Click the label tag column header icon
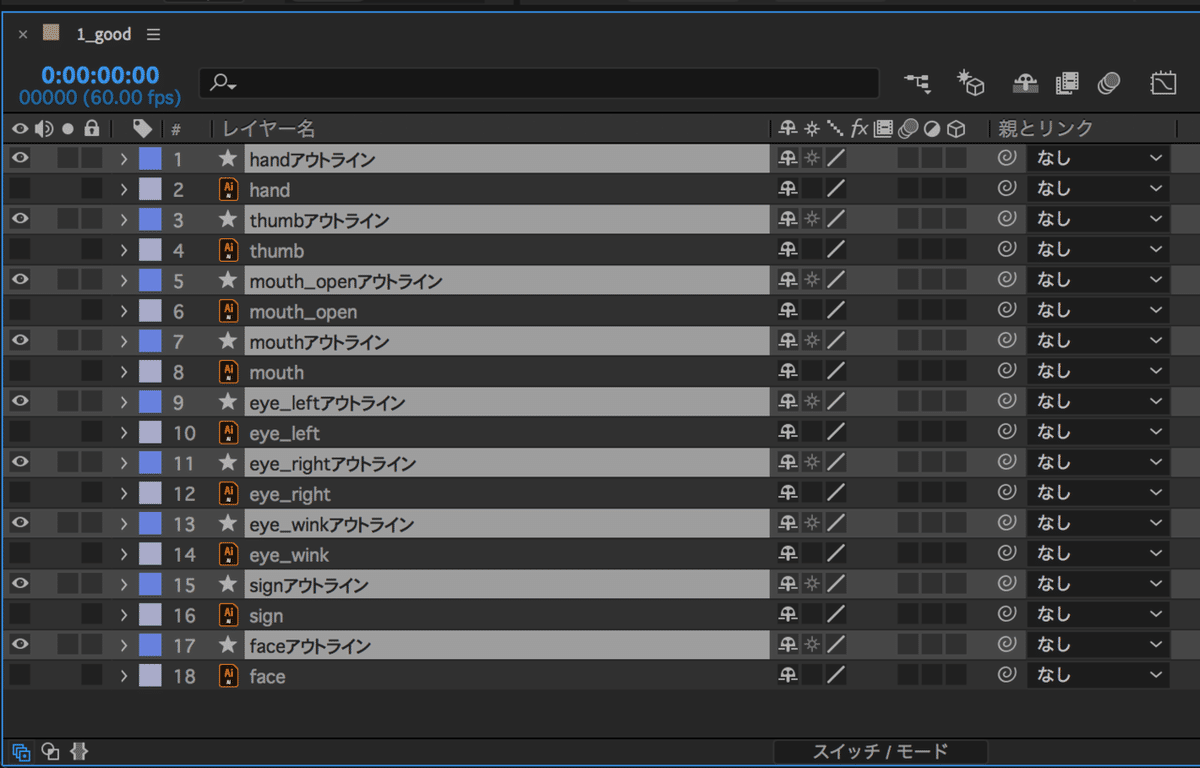 pyautogui.click(x=142, y=128)
